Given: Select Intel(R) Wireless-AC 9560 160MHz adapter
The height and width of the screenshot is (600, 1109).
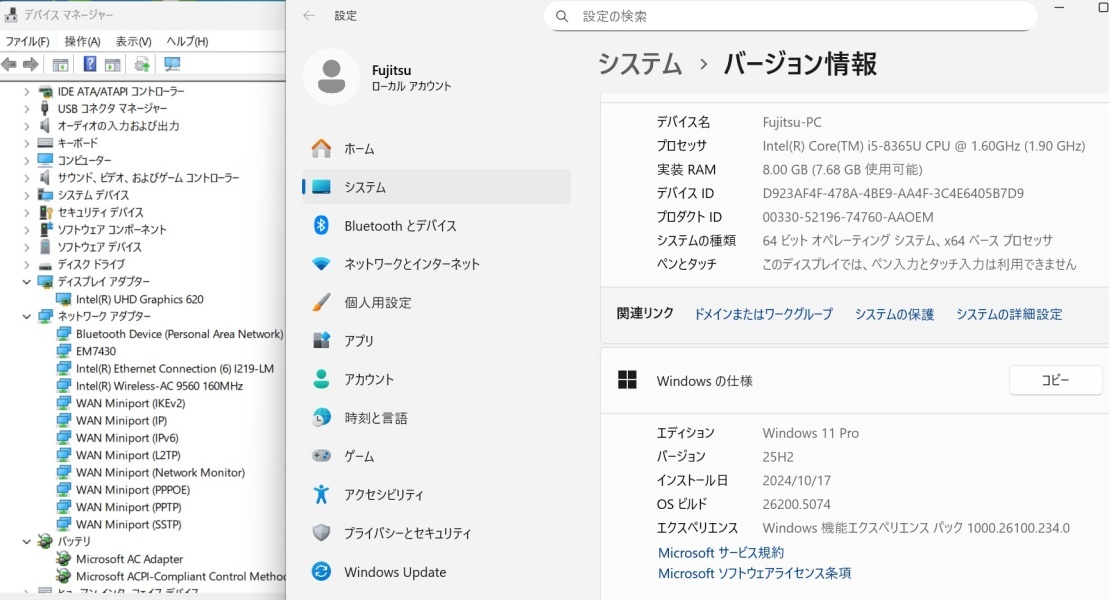Looking at the screenshot, I should click(159, 386).
